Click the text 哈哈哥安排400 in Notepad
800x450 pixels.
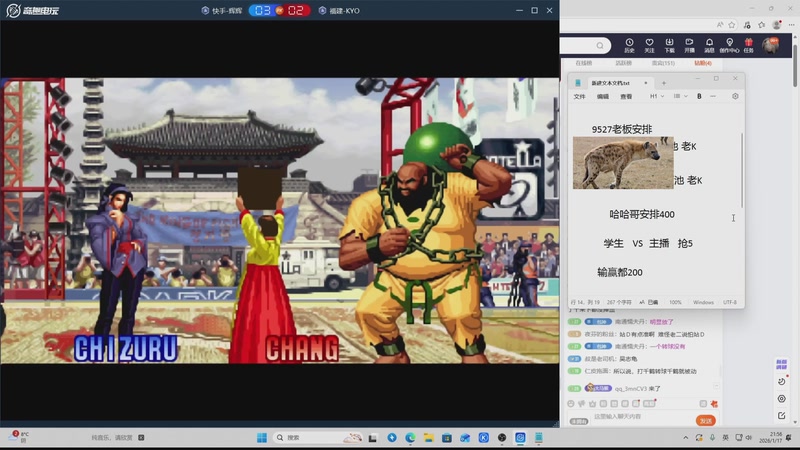642,214
